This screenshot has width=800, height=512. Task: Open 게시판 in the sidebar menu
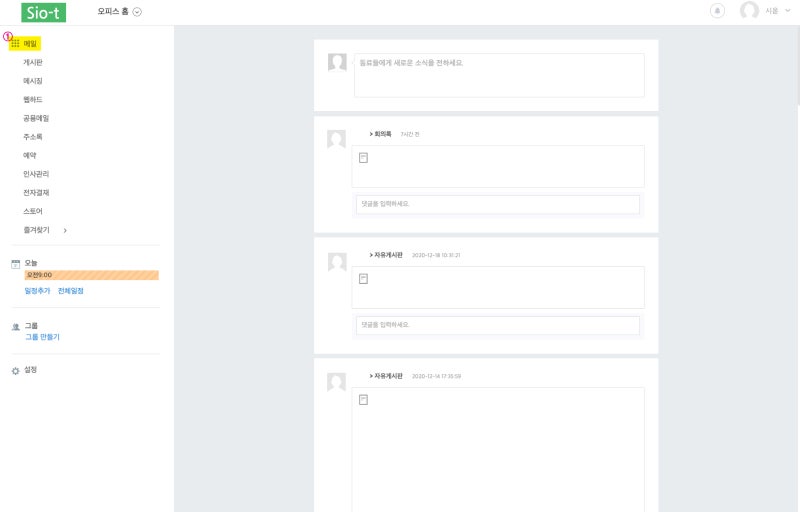[x=33, y=62]
